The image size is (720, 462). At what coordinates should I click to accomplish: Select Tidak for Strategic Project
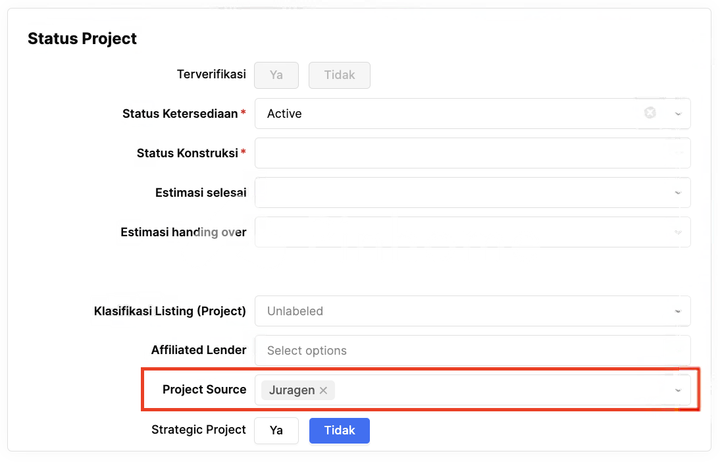(x=339, y=430)
